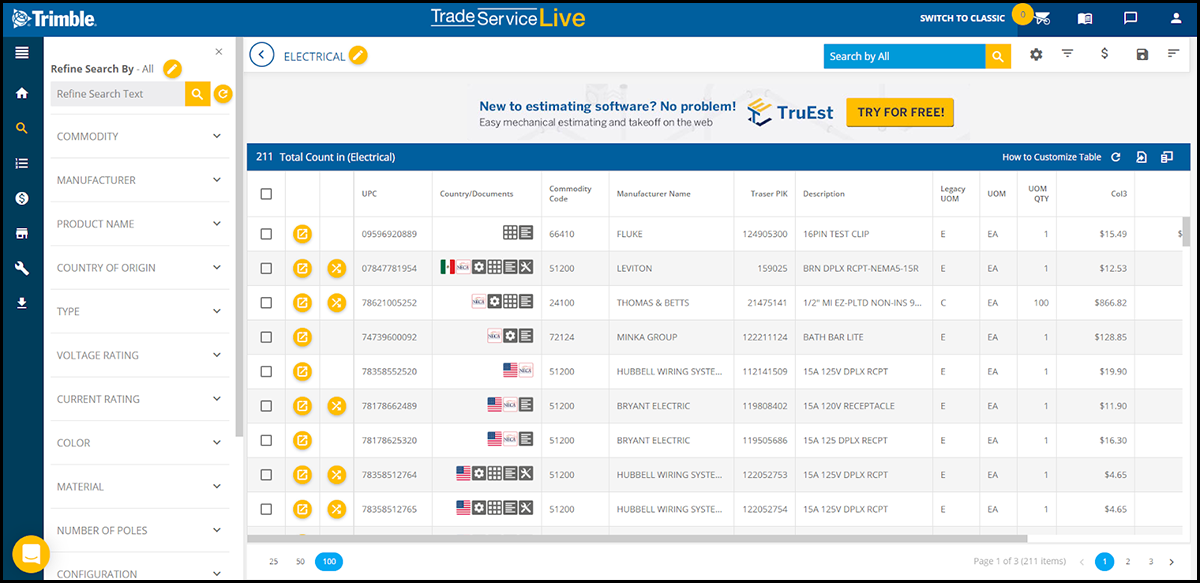Open How to Customize Table link

point(1052,157)
